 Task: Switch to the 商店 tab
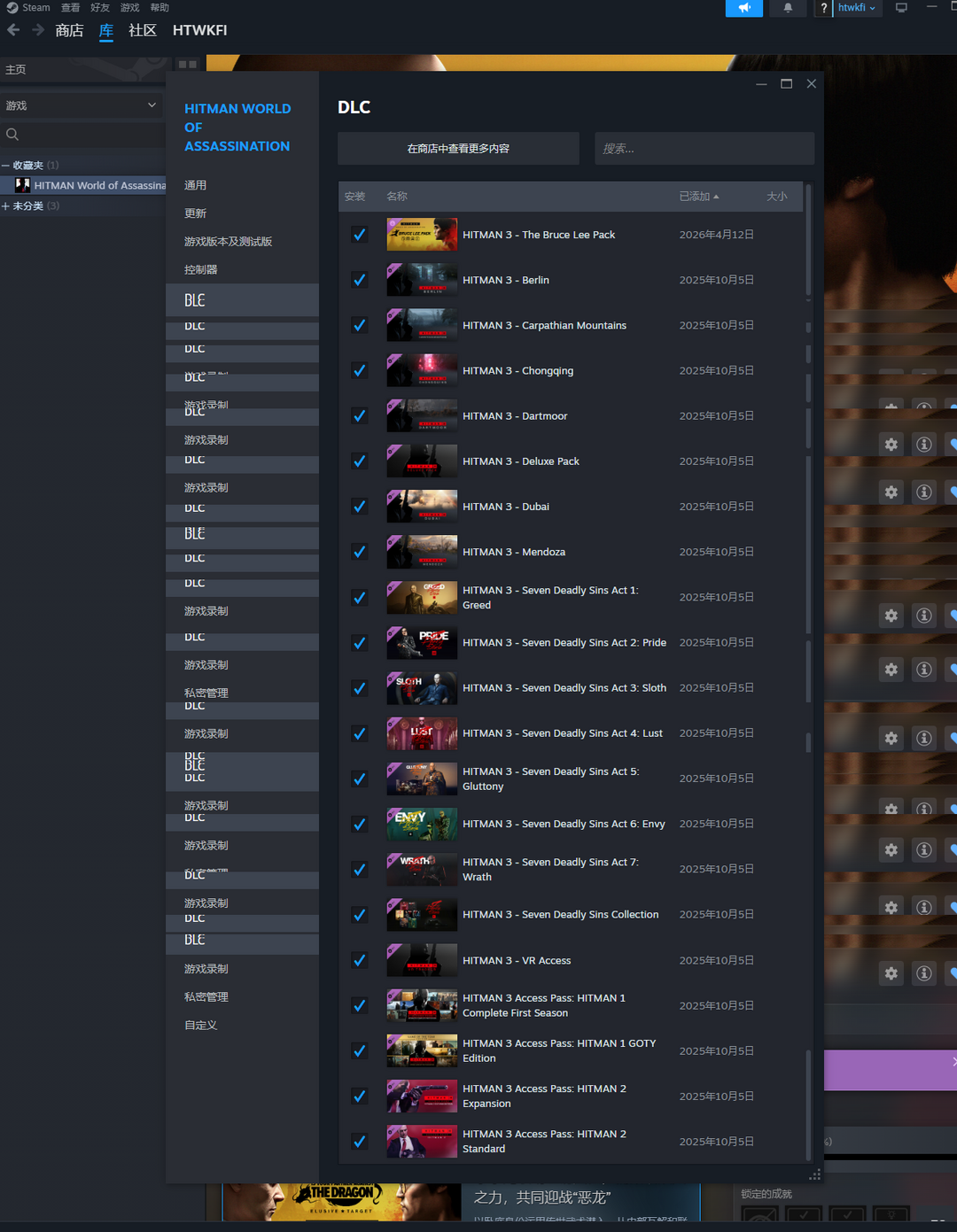point(69,30)
